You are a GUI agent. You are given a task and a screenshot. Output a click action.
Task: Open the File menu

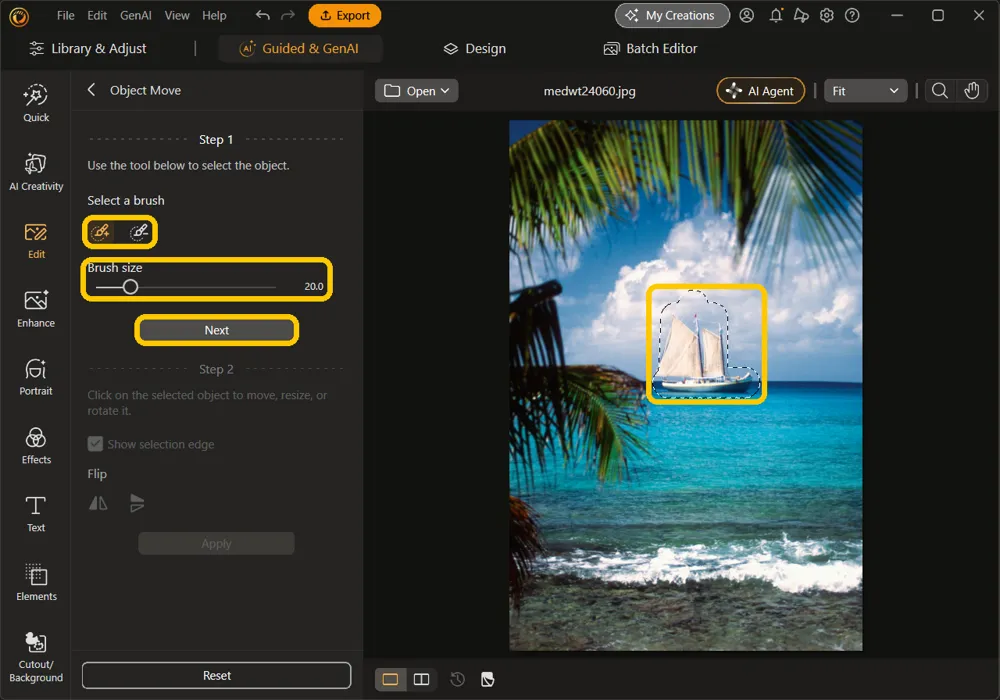tap(65, 15)
